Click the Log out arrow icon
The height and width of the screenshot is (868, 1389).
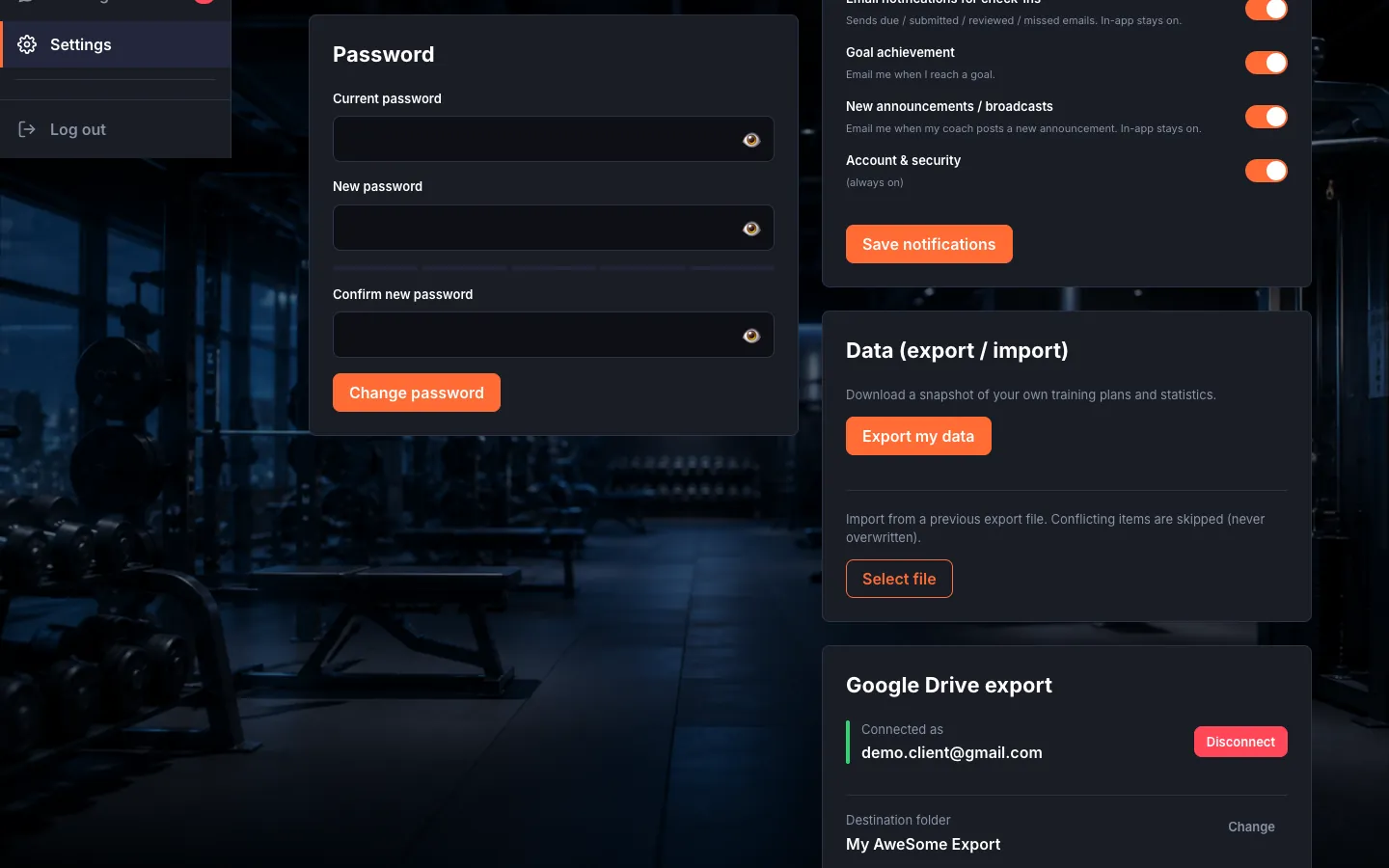click(27, 129)
